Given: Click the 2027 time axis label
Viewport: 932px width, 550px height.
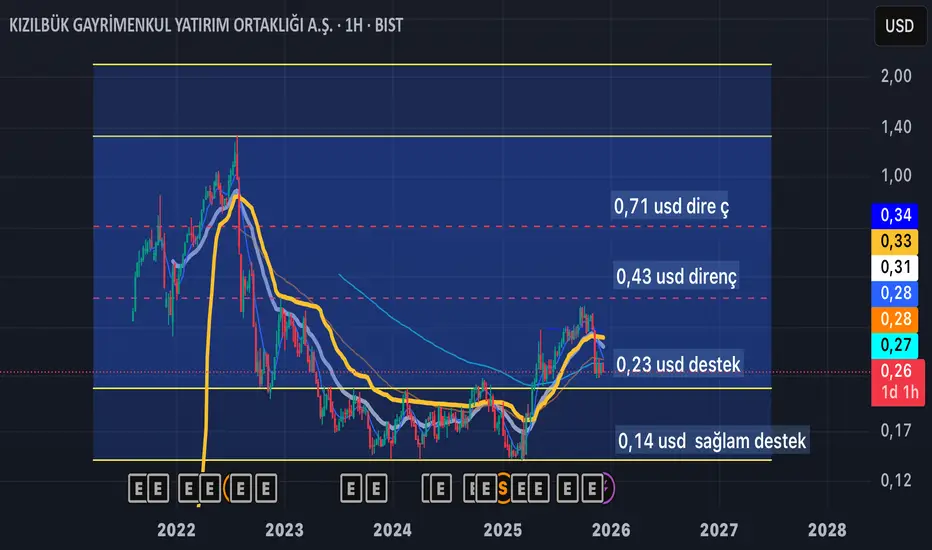Looking at the screenshot, I should click(x=719, y=530).
